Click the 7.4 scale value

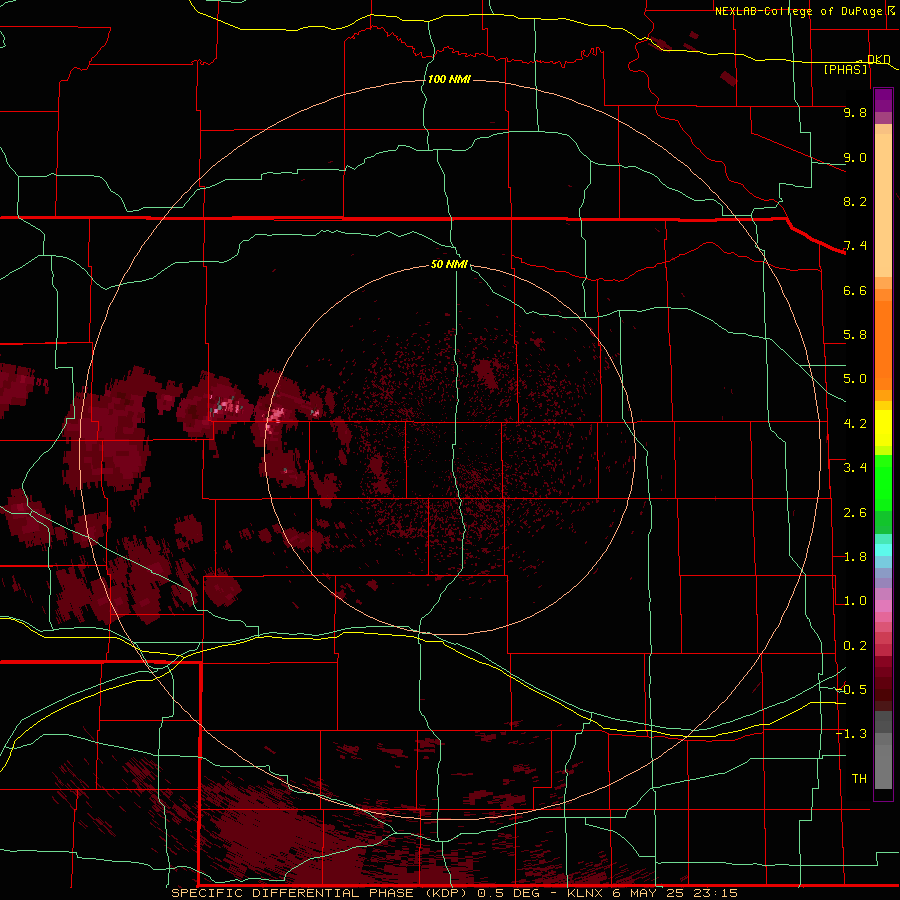(x=855, y=246)
